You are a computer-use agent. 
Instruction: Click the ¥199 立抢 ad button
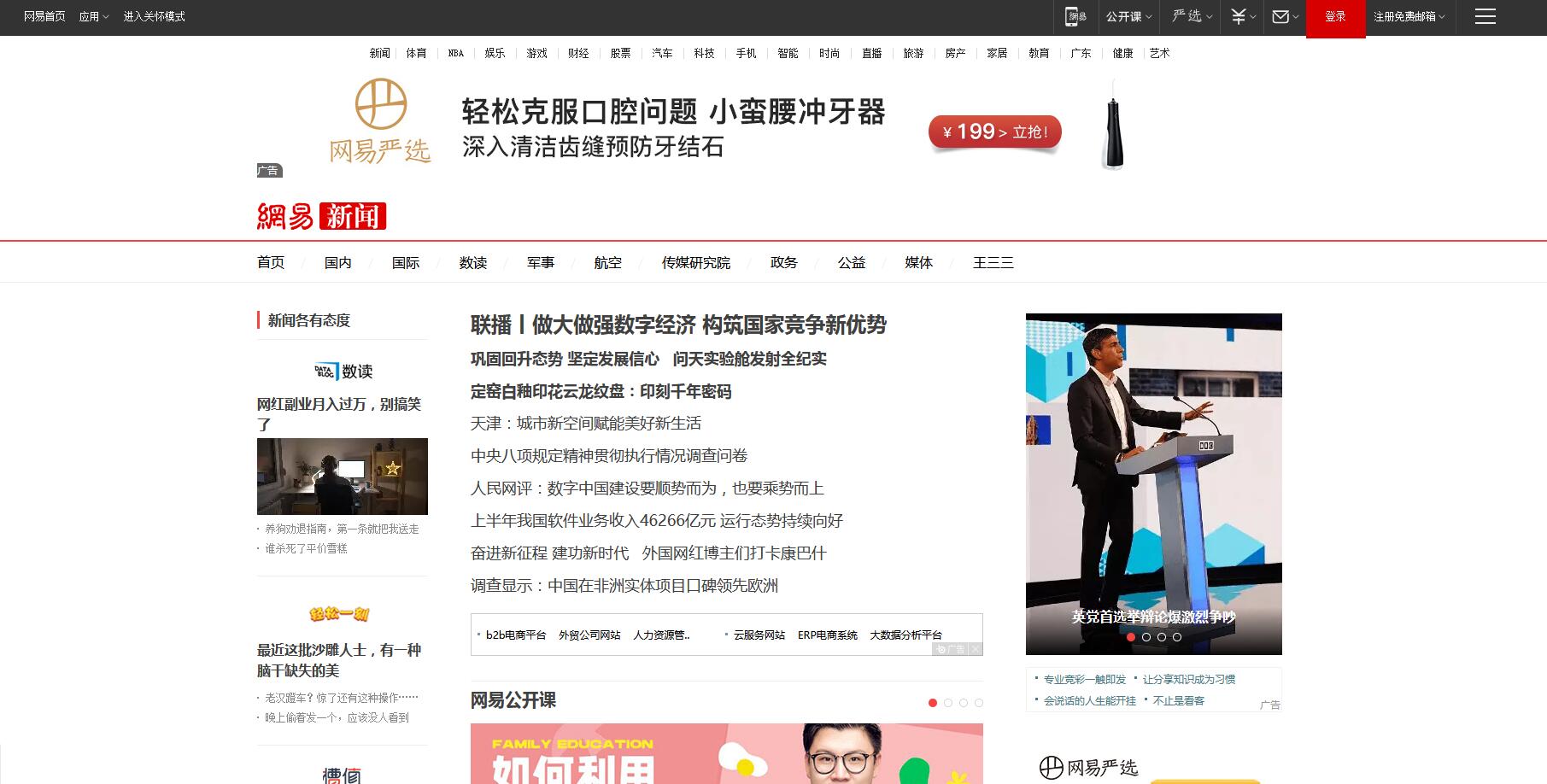pyautogui.click(x=994, y=132)
